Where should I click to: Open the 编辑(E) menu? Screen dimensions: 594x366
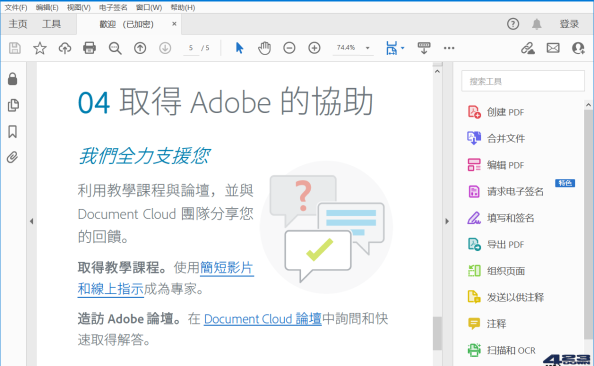pyautogui.click(x=47, y=8)
